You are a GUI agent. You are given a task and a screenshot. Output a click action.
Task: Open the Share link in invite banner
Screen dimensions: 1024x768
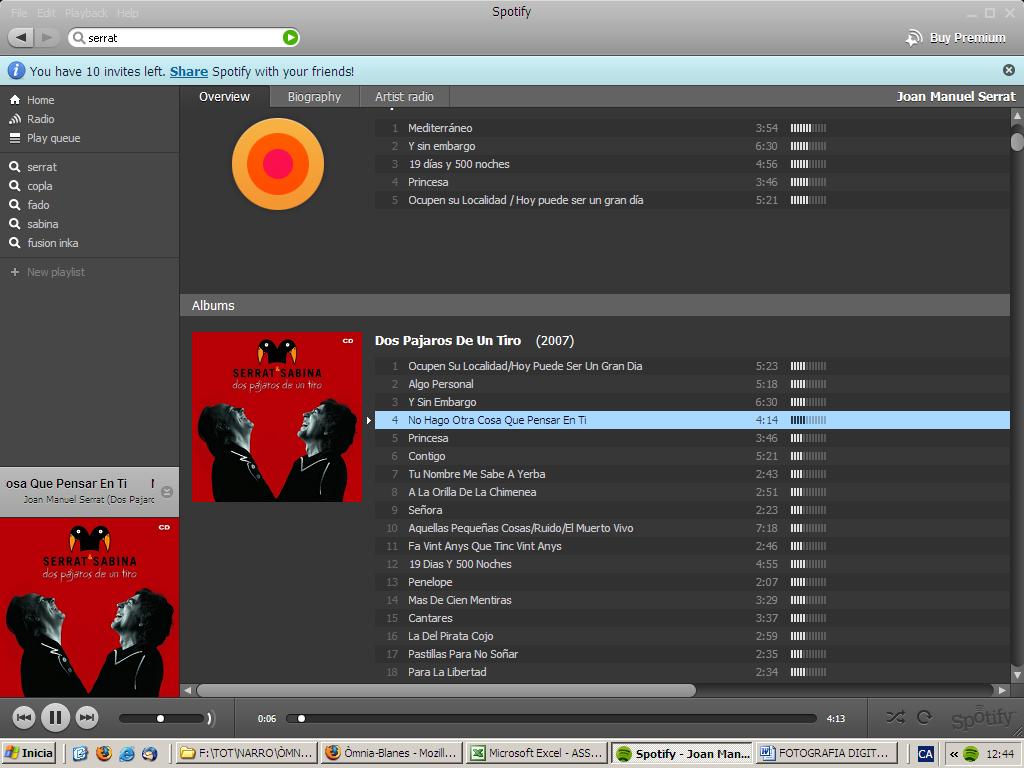click(x=189, y=71)
